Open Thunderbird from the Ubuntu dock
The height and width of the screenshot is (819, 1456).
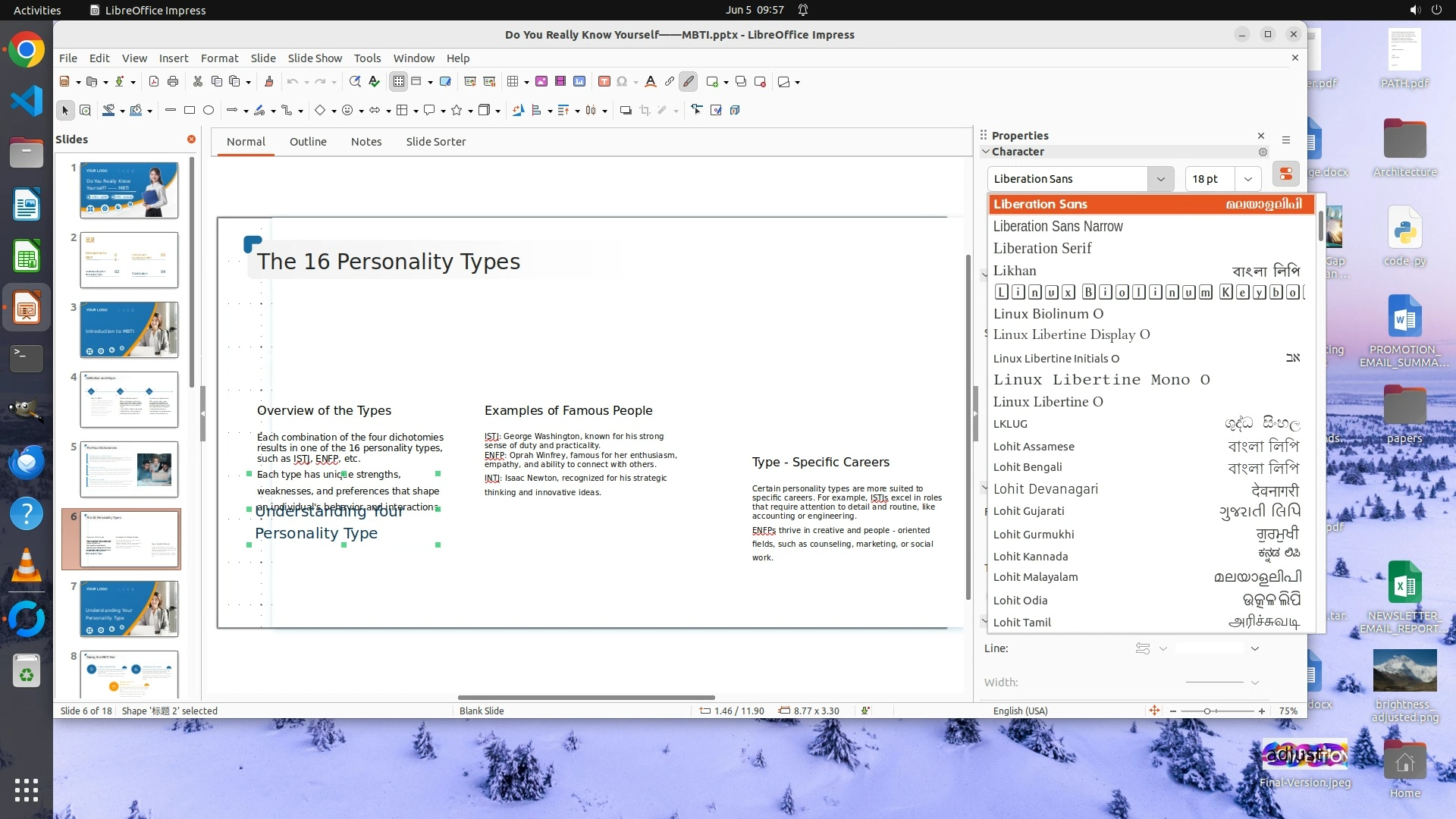coord(27,462)
